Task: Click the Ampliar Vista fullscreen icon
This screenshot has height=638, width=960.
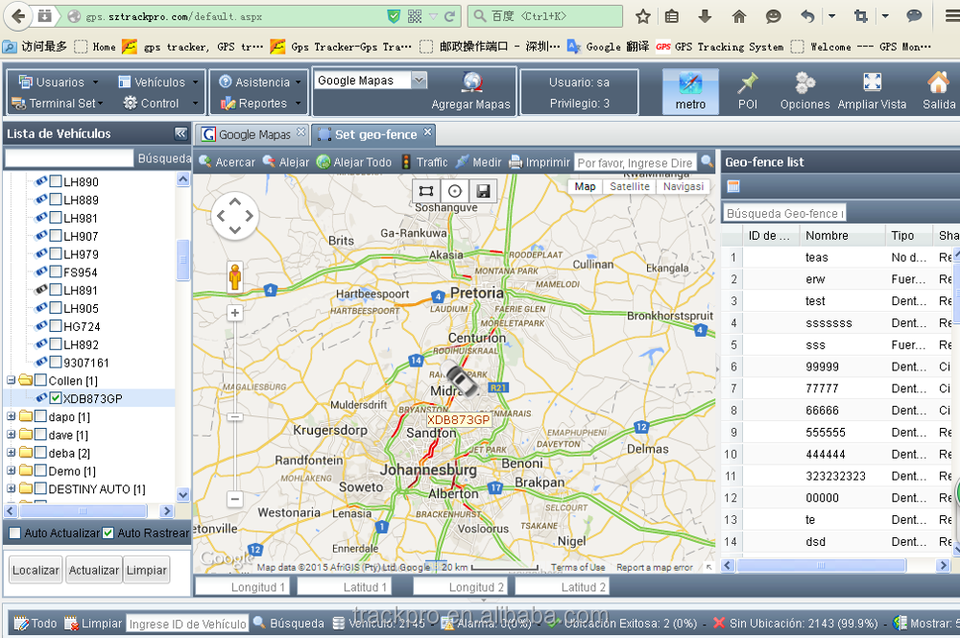Action: pos(872,84)
